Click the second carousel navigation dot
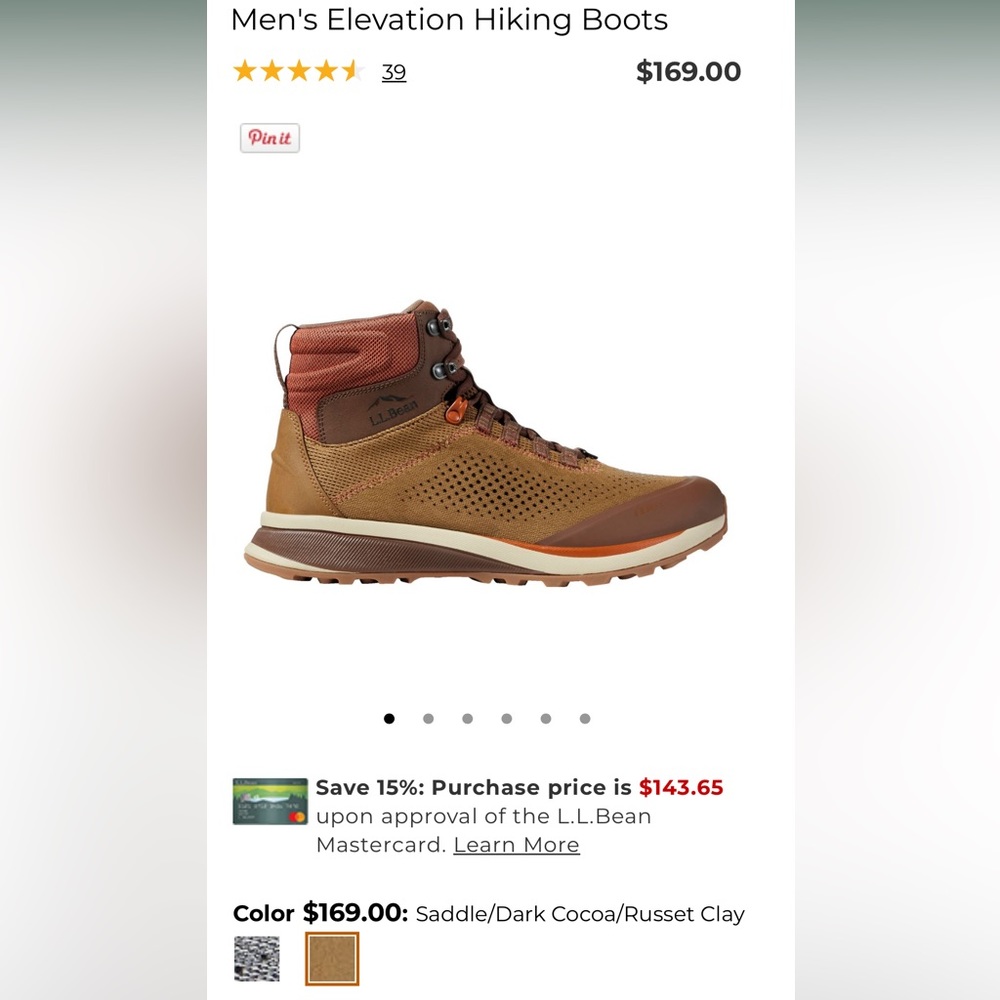Image resolution: width=1000 pixels, height=1000 pixels. tap(428, 718)
